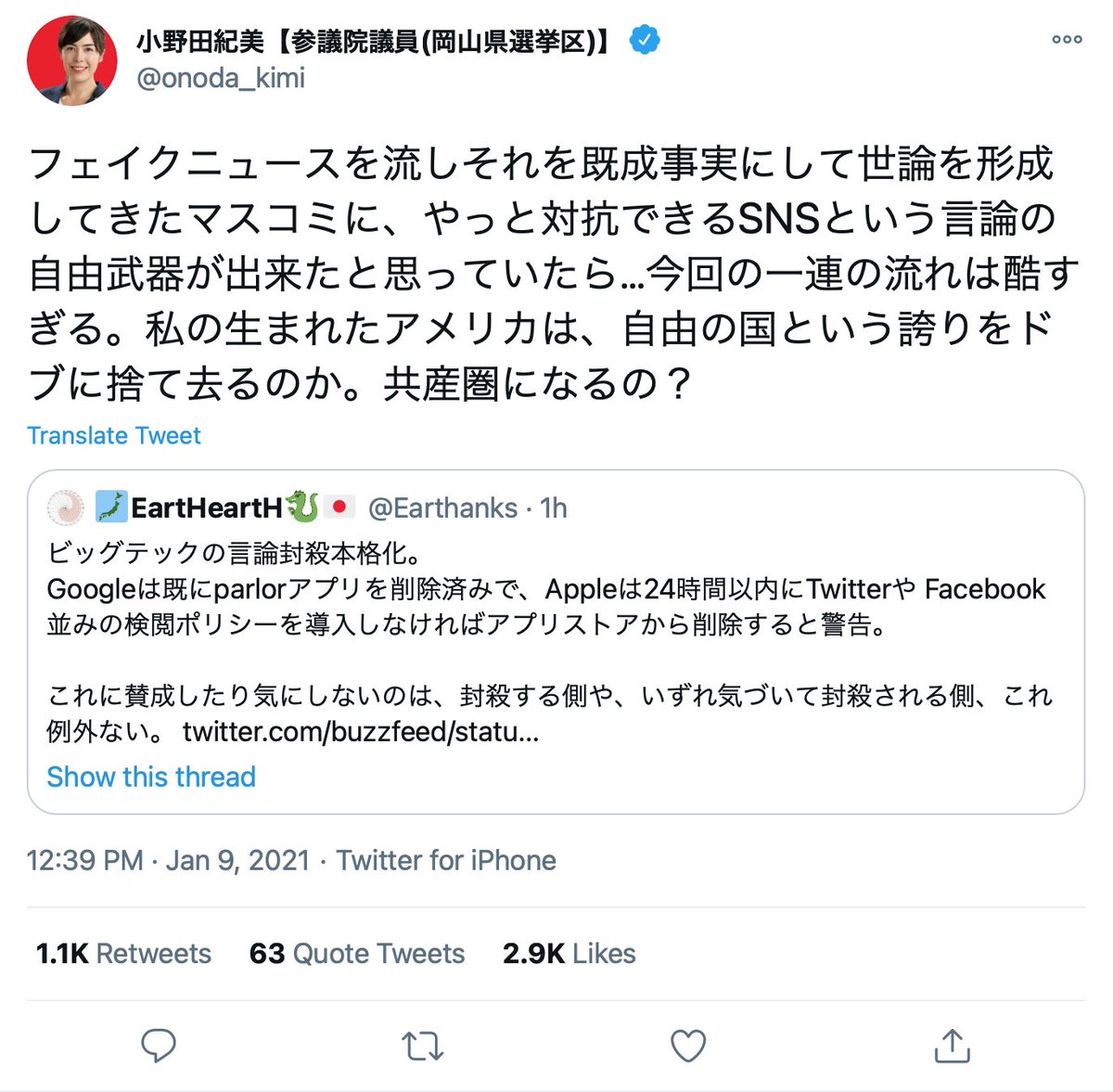Image resolution: width=1113 pixels, height=1092 pixels.
Task: View the 63 Quote Tweets list
Action: [357, 953]
